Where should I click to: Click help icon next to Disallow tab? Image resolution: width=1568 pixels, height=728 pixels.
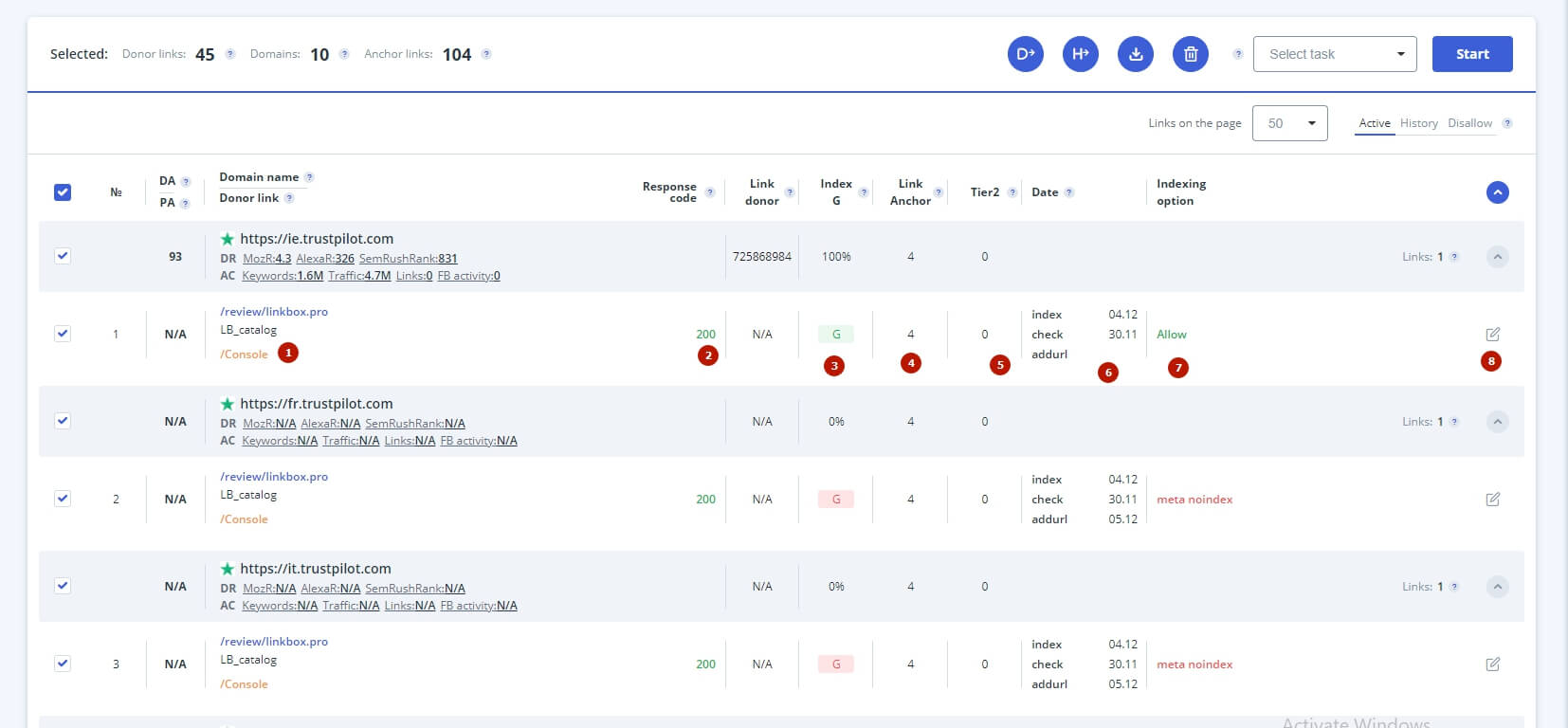(x=1507, y=123)
